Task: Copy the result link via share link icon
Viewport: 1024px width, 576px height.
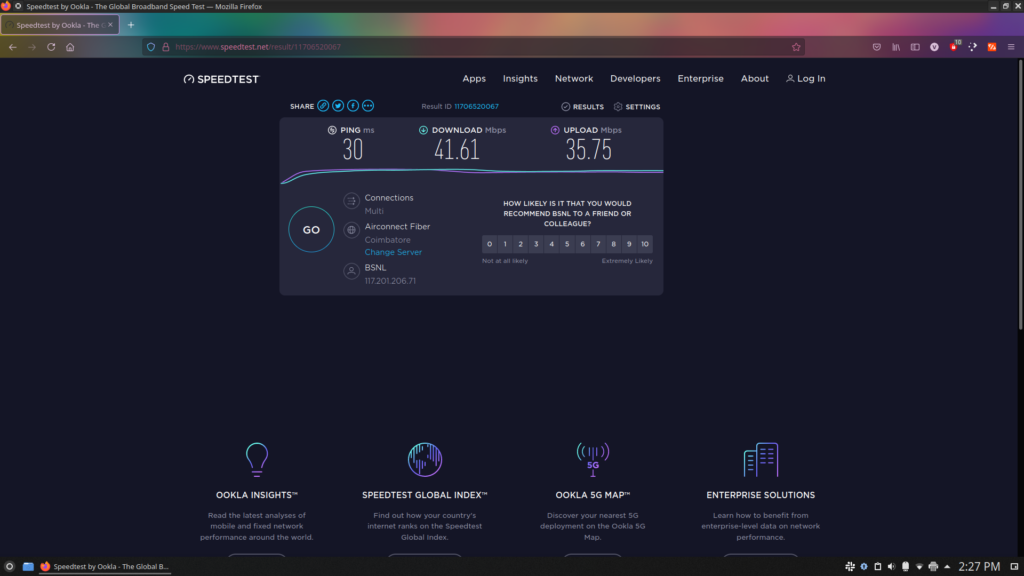Action: point(323,106)
